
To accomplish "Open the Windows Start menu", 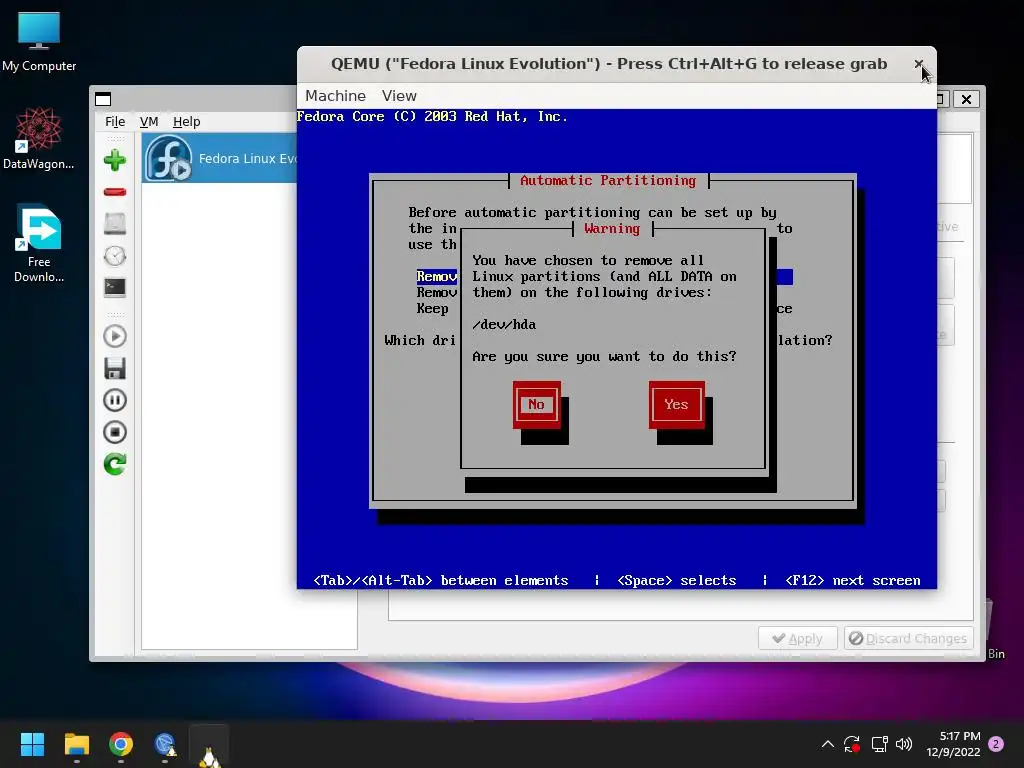I will pos(32,744).
